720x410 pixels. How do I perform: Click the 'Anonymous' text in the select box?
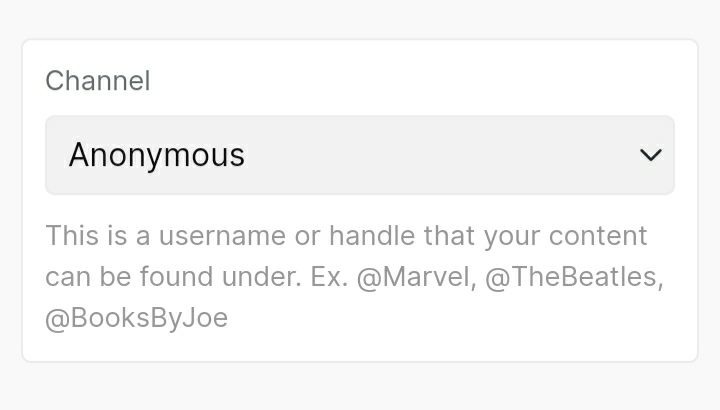click(157, 155)
